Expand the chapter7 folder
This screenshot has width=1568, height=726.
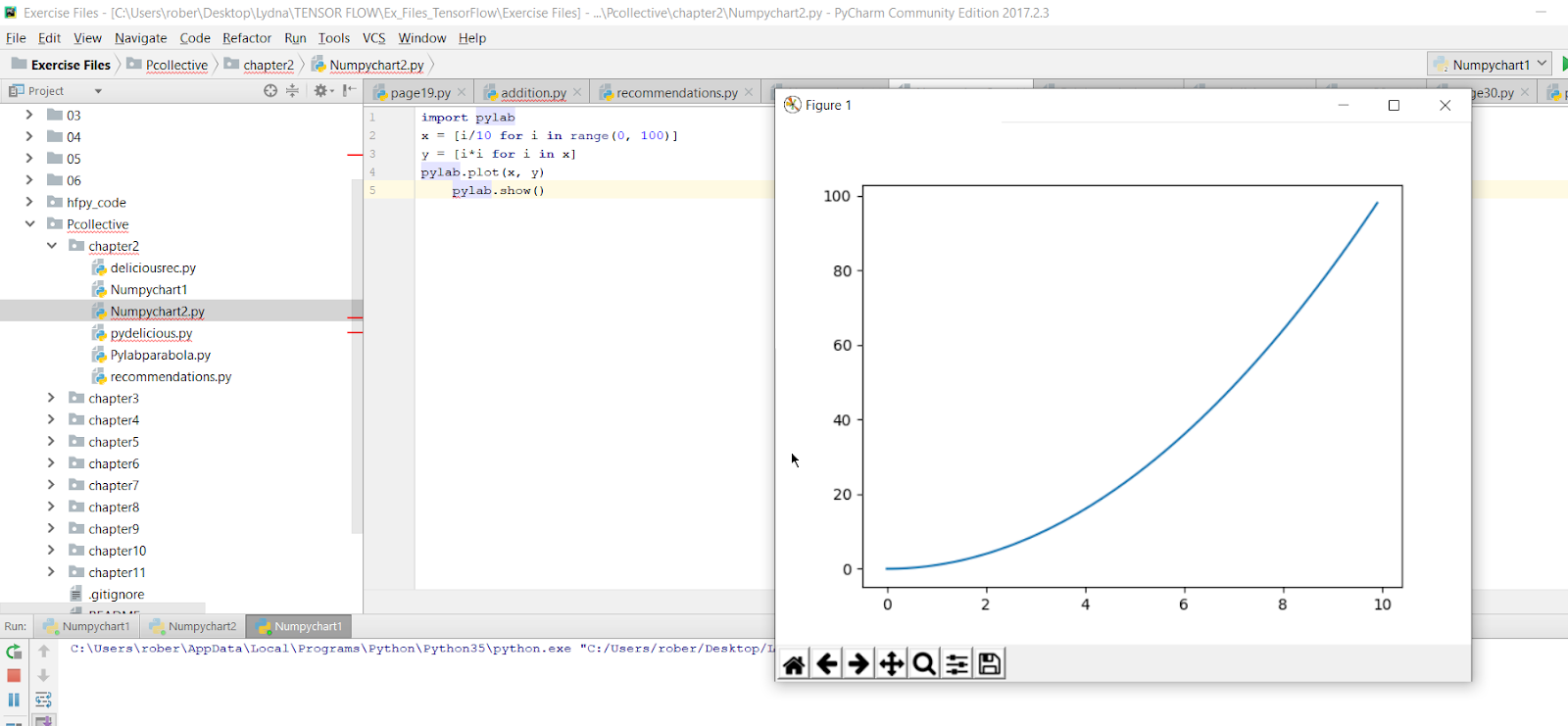(x=51, y=485)
